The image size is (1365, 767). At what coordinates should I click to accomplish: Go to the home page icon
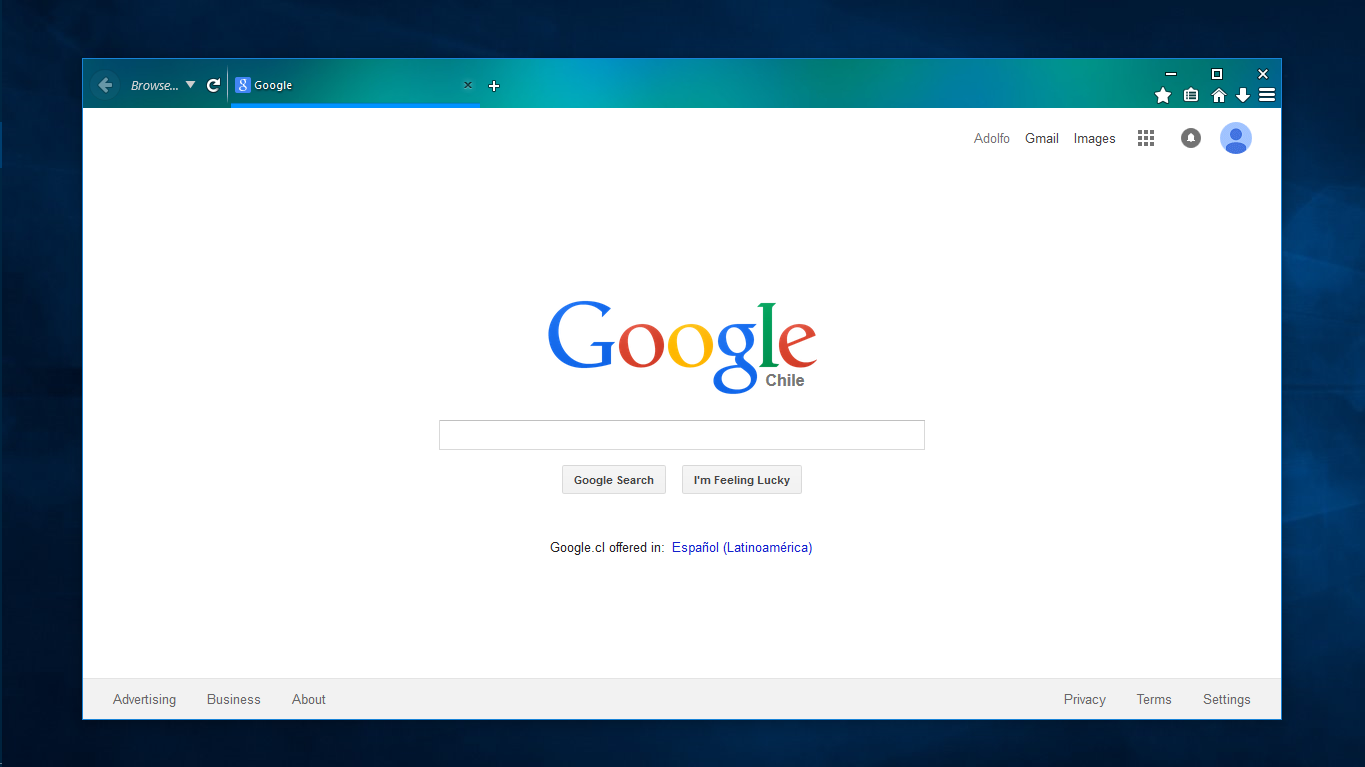click(x=1219, y=95)
